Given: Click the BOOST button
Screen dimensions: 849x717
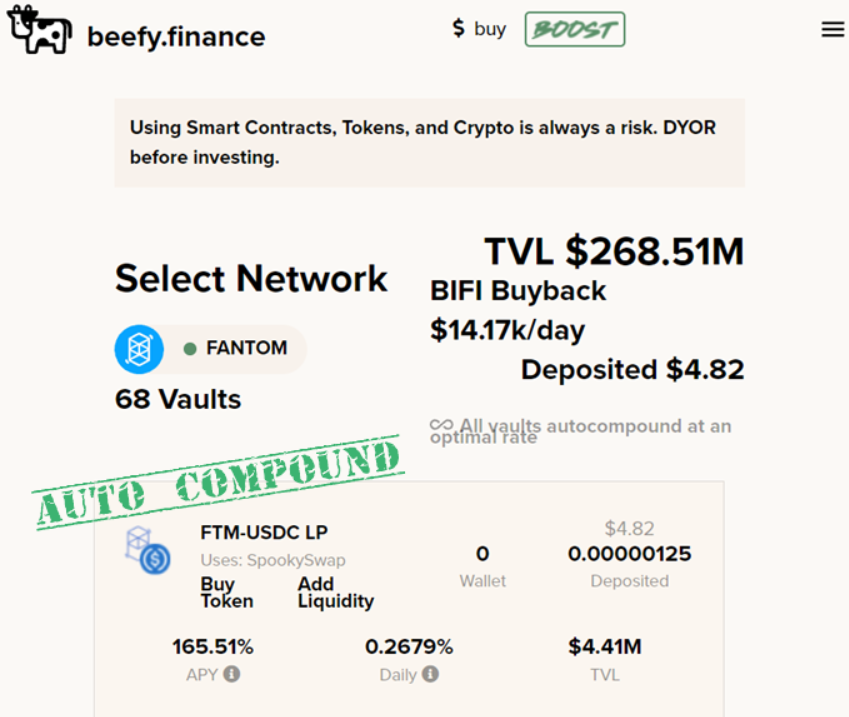Looking at the screenshot, I should (574, 29).
